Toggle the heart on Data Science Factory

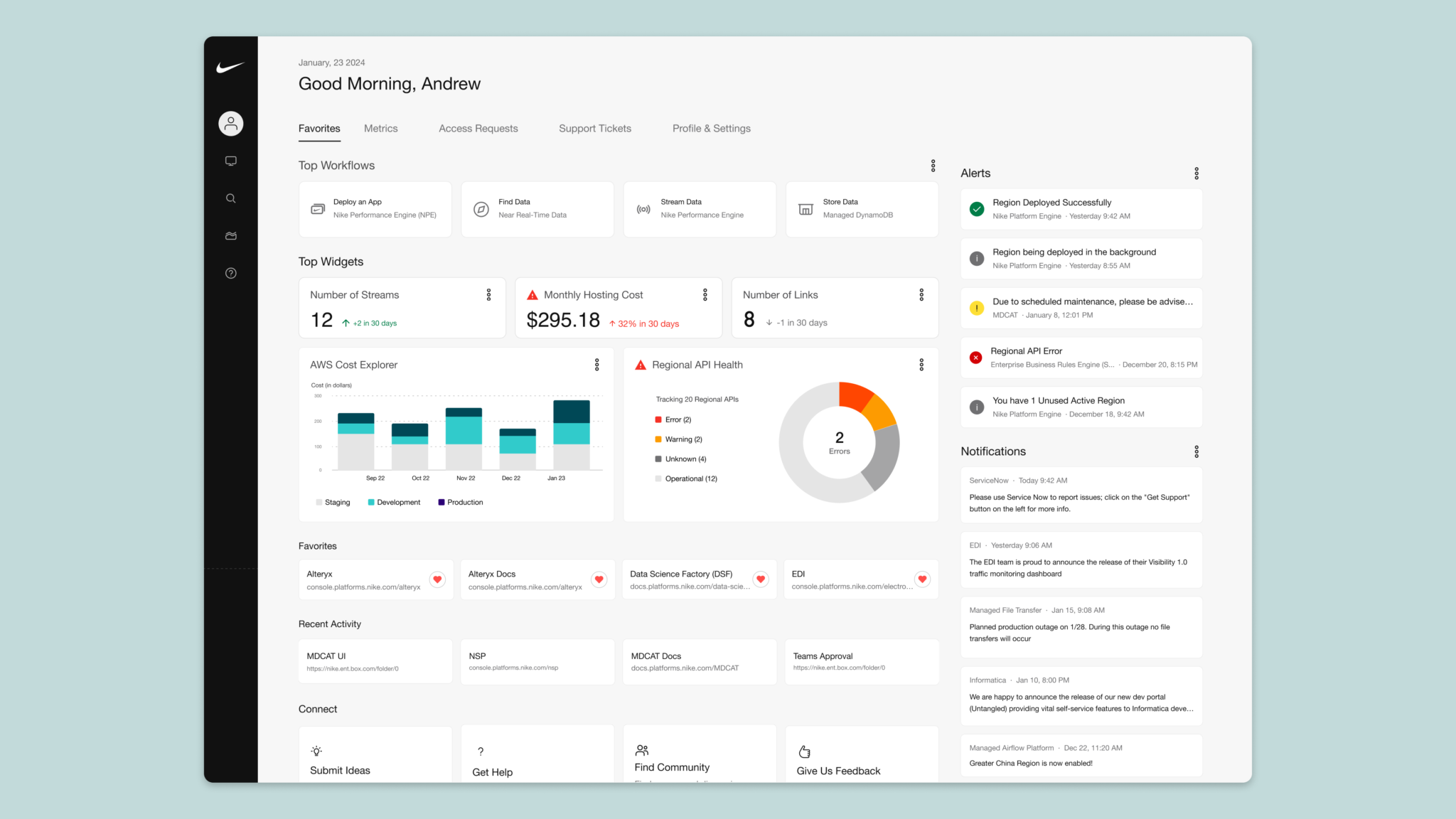[761, 579]
